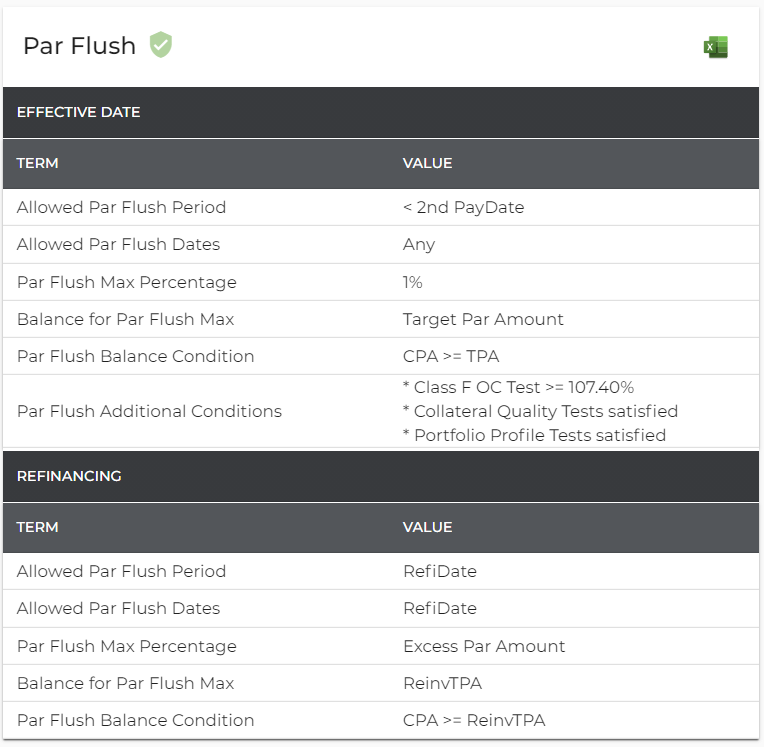Collapse the REFINANCING section header
764x747 pixels.
pos(69,476)
